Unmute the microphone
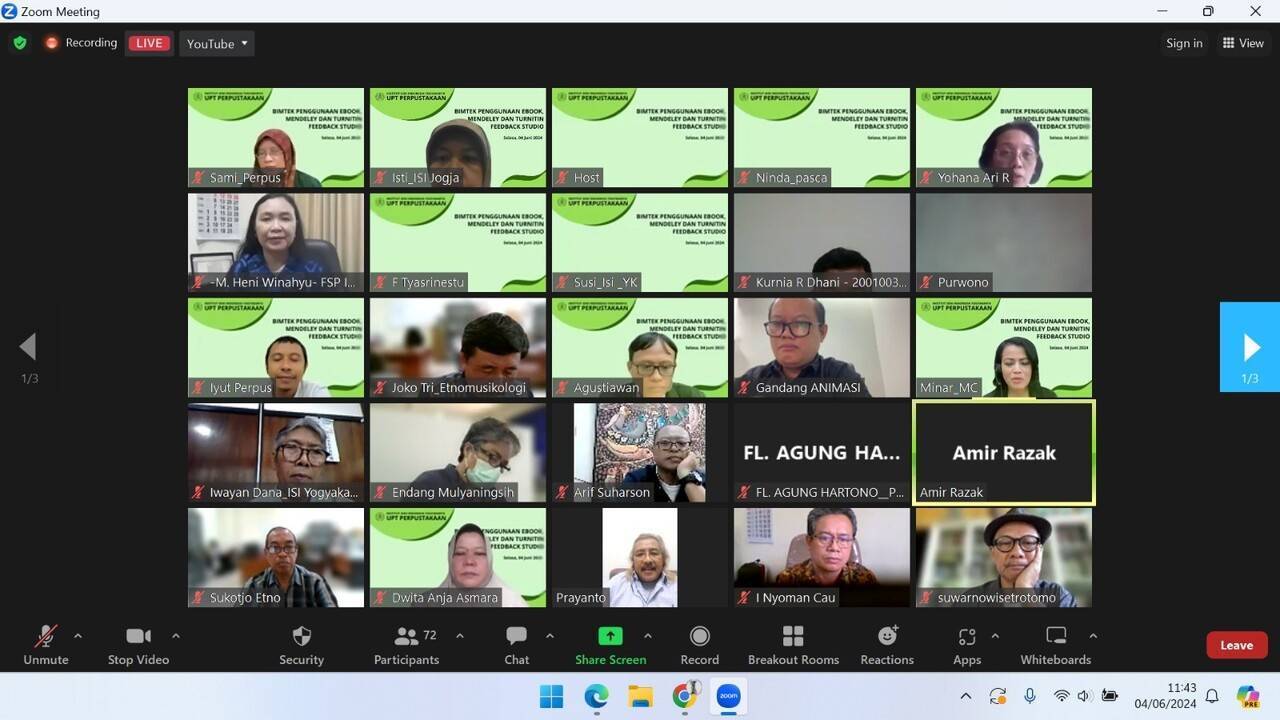Screen dimensions: 1280x720 coord(46,645)
